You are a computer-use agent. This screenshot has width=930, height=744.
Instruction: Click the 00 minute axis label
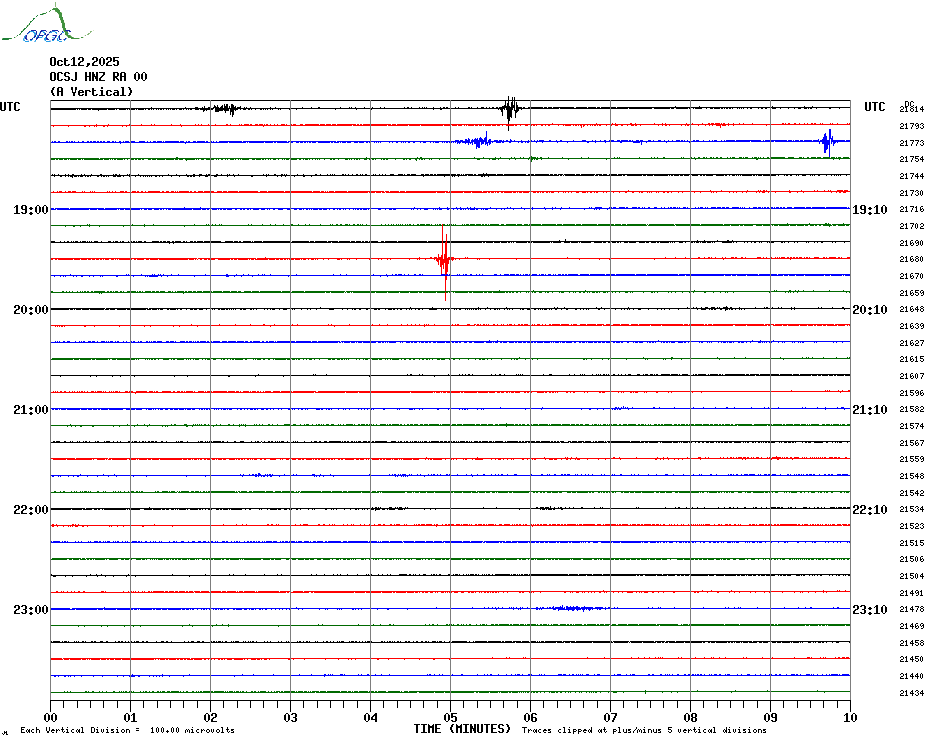coord(50,718)
